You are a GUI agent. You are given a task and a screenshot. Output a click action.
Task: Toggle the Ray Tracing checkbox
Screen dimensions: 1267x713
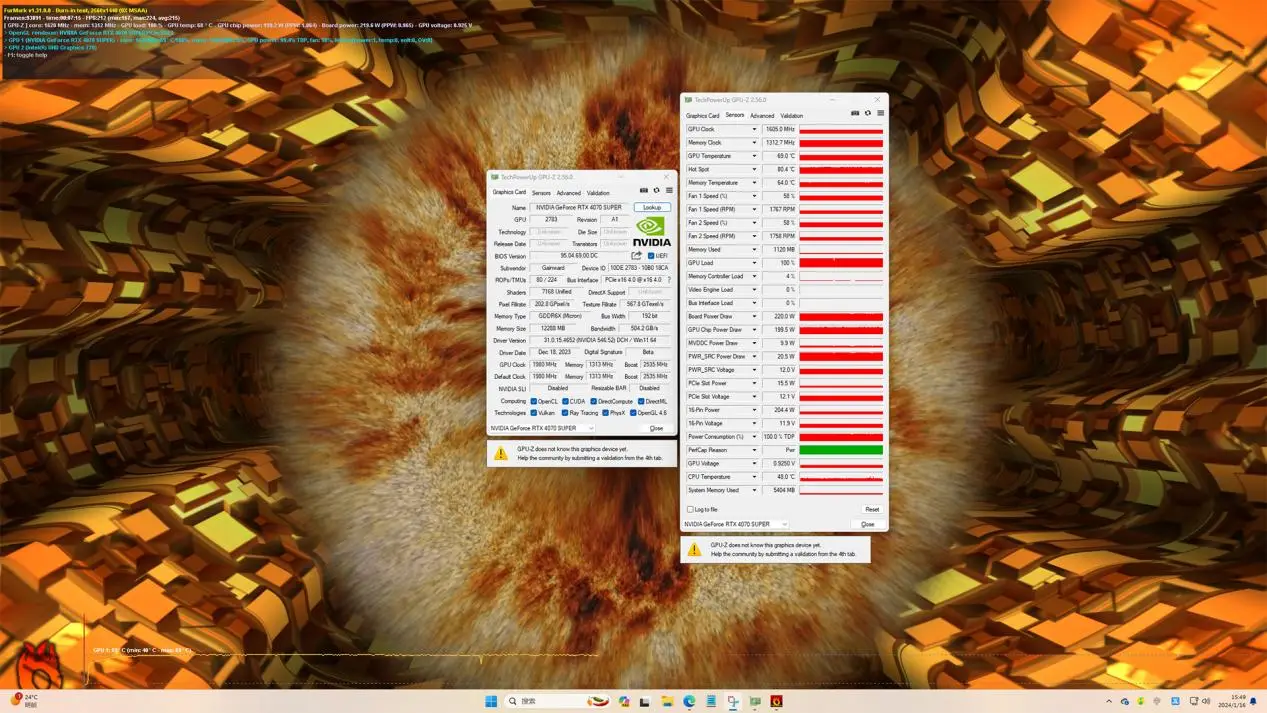(x=565, y=413)
